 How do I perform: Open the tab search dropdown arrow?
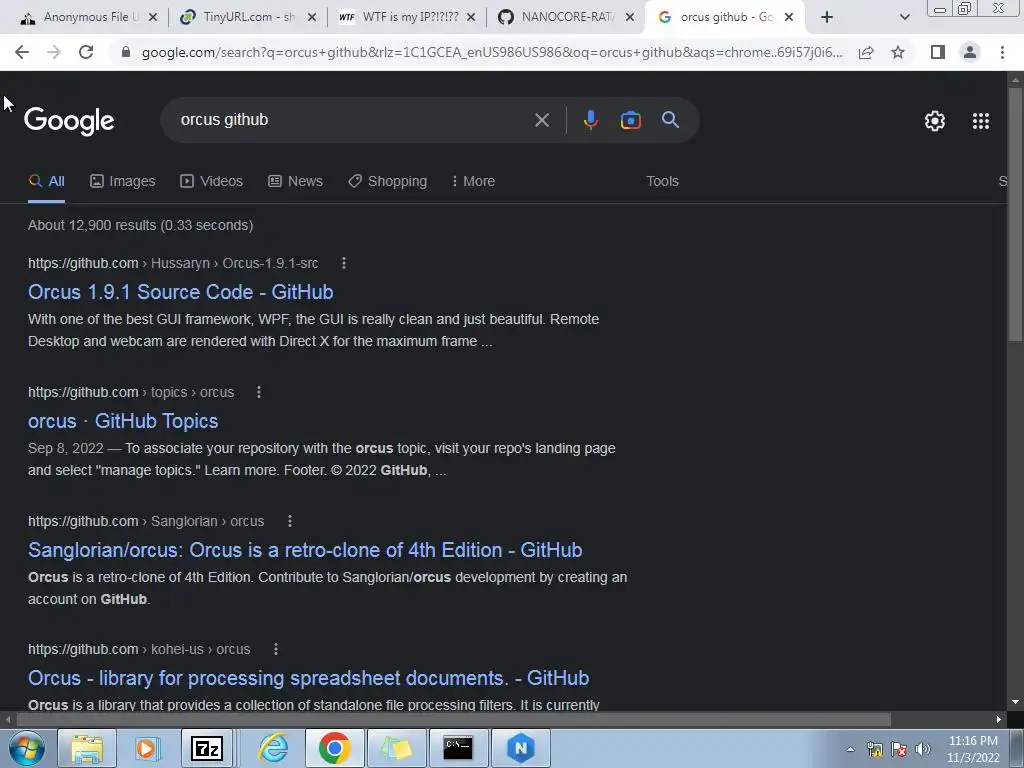pos(904,18)
